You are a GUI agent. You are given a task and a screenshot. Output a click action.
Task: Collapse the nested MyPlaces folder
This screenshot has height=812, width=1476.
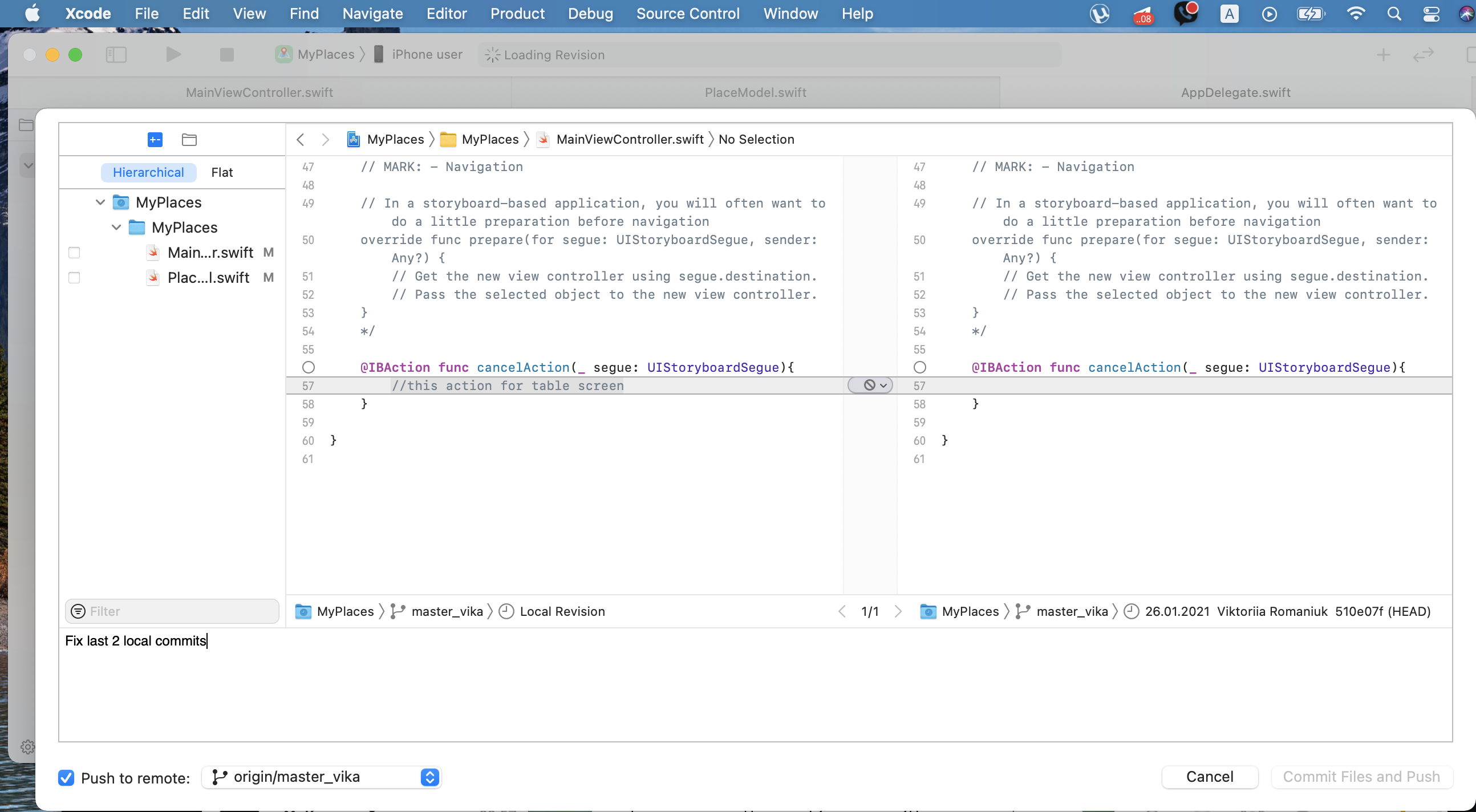tap(116, 228)
